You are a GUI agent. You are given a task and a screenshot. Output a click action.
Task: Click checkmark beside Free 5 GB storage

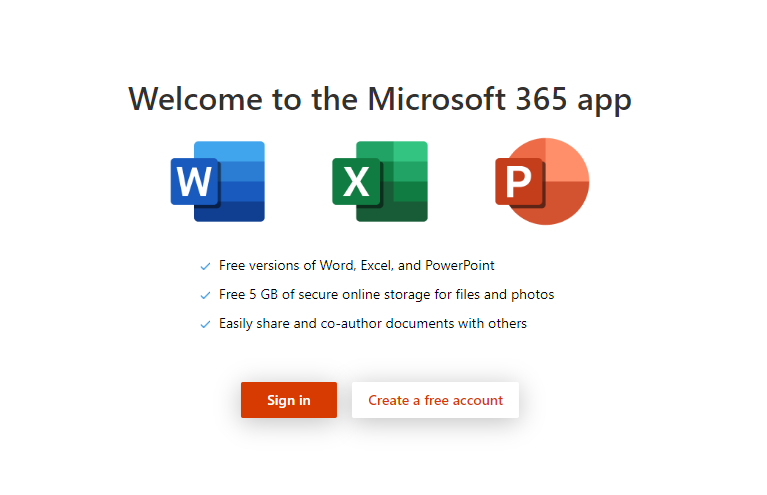coord(205,295)
